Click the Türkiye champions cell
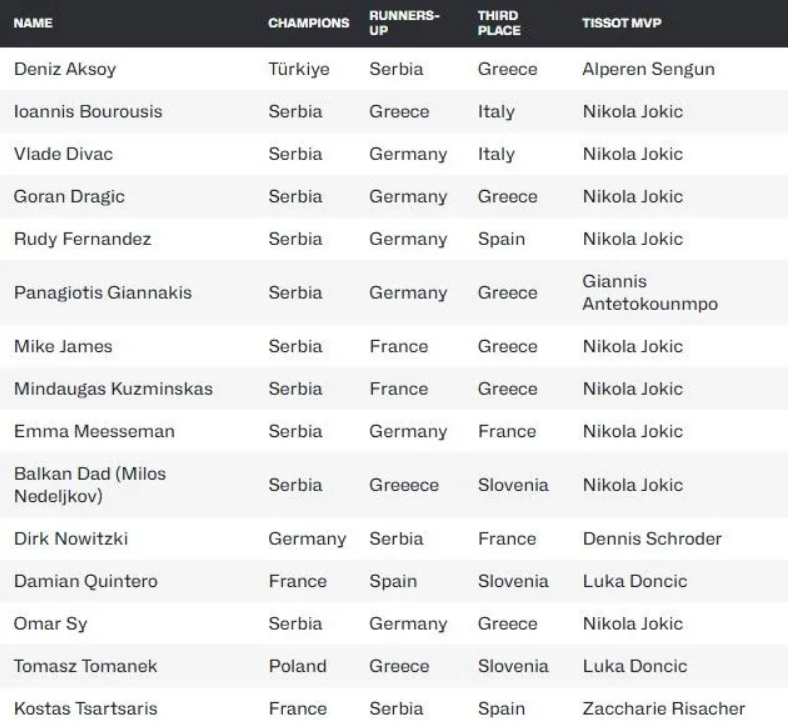This screenshot has height=727, width=788. pyautogui.click(x=299, y=69)
